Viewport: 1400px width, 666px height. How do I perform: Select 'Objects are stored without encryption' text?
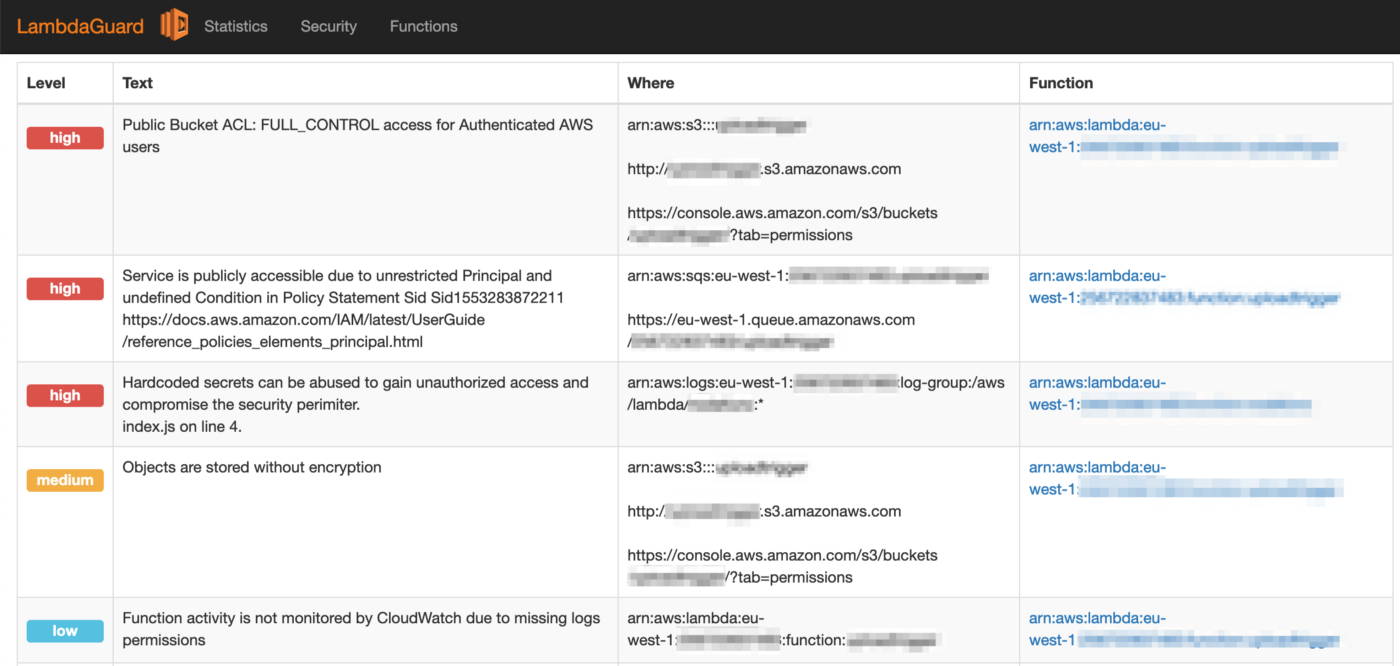252,467
